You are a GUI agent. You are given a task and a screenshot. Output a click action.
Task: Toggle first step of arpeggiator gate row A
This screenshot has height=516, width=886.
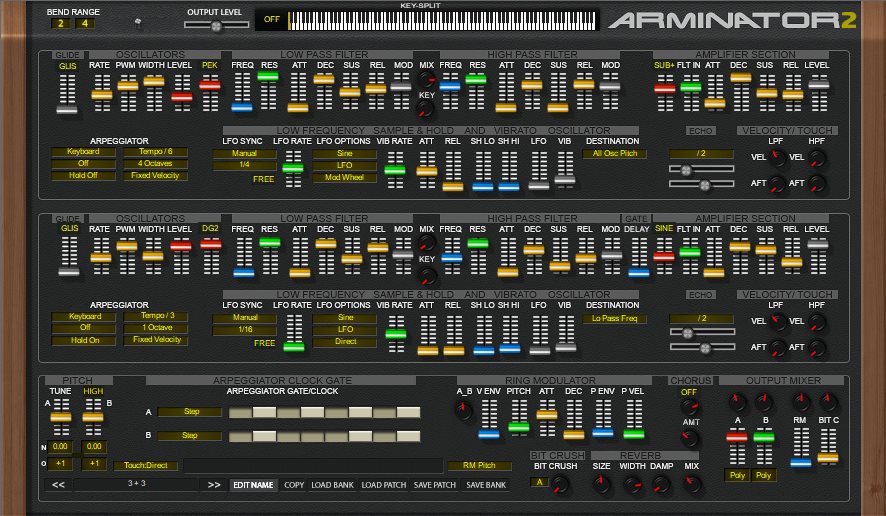point(240,412)
